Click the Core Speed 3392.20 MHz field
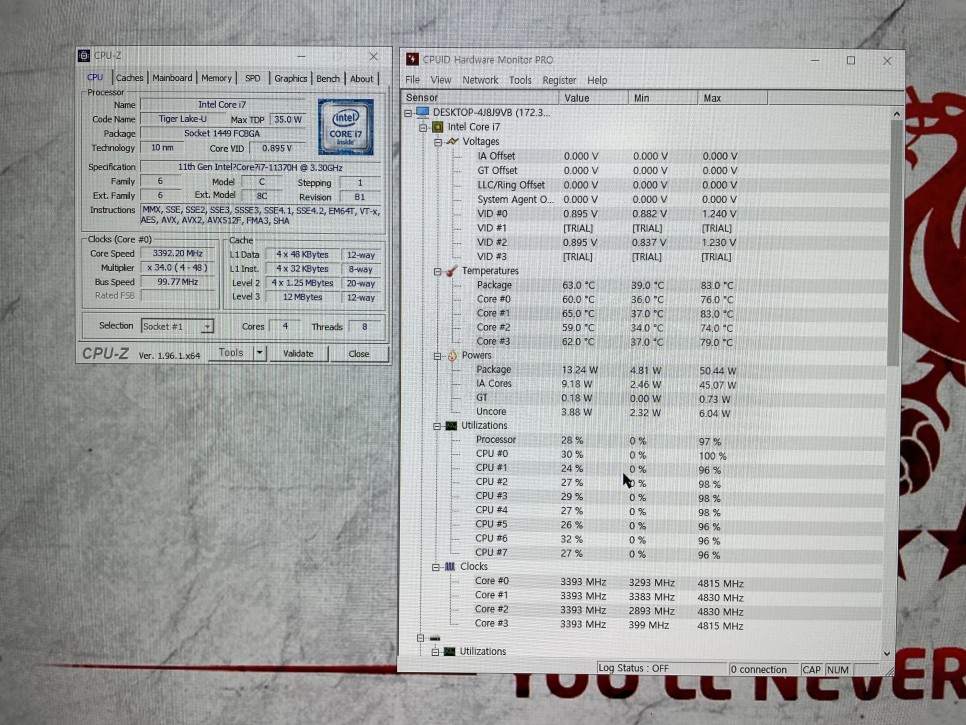The image size is (966, 725). (x=177, y=253)
